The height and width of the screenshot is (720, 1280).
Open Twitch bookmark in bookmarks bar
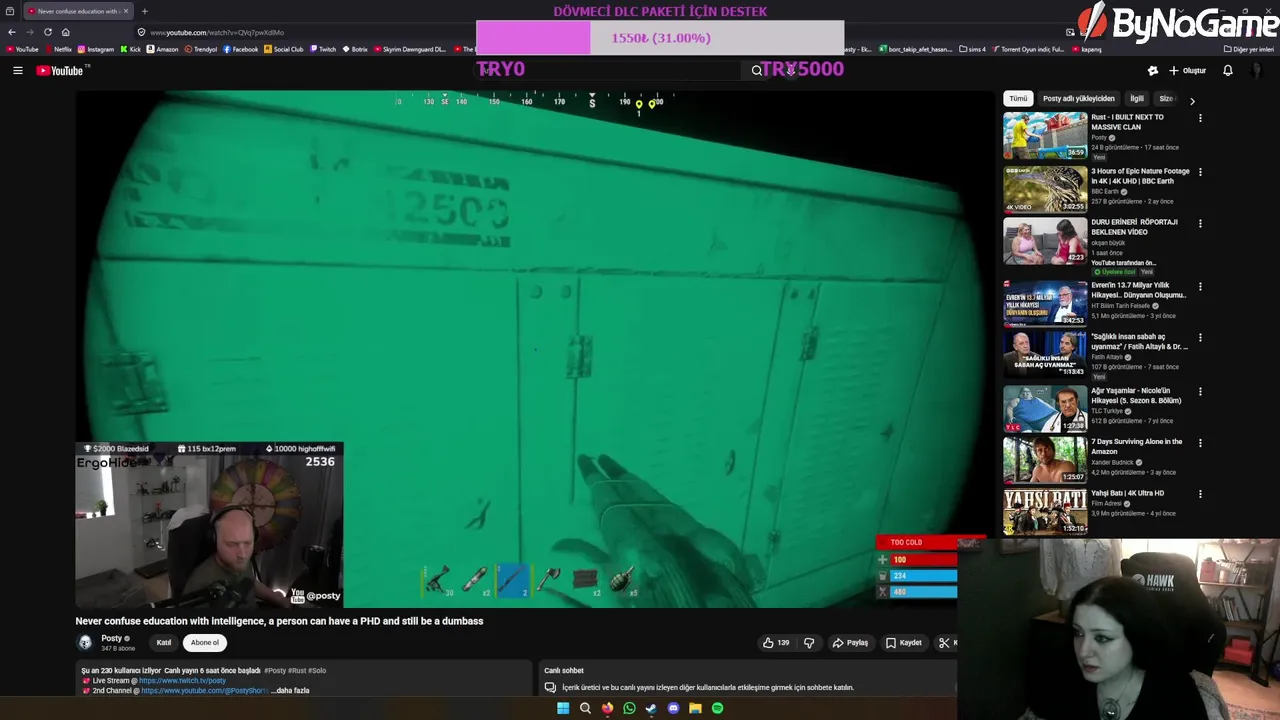[x=323, y=49]
